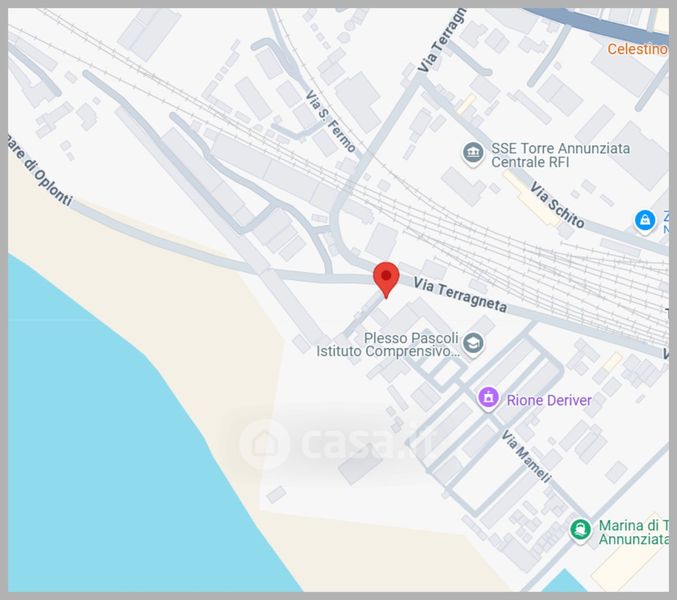Click the Marina di Annunziata text label
Screen dimensions: 677x600
[x=633, y=532]
